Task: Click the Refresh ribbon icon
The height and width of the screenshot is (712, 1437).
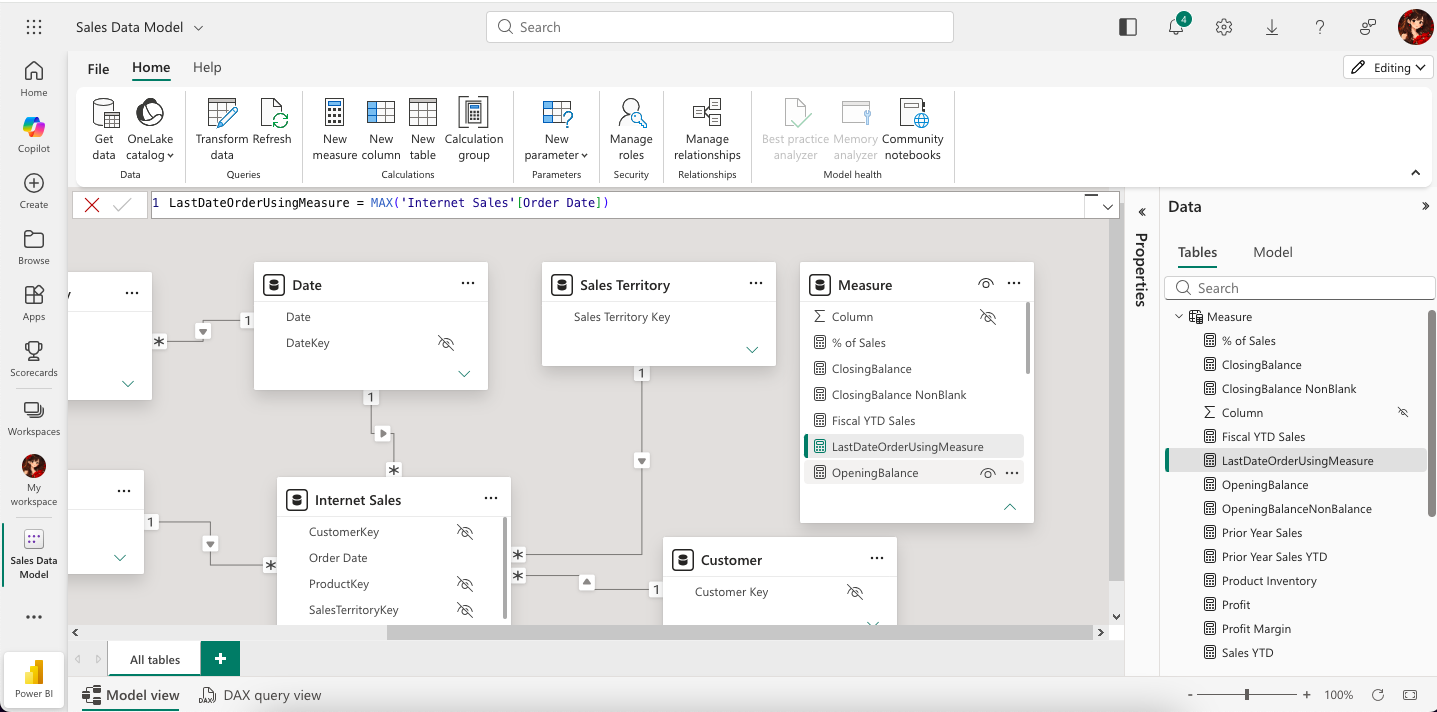Action: (x=272, y=122)
